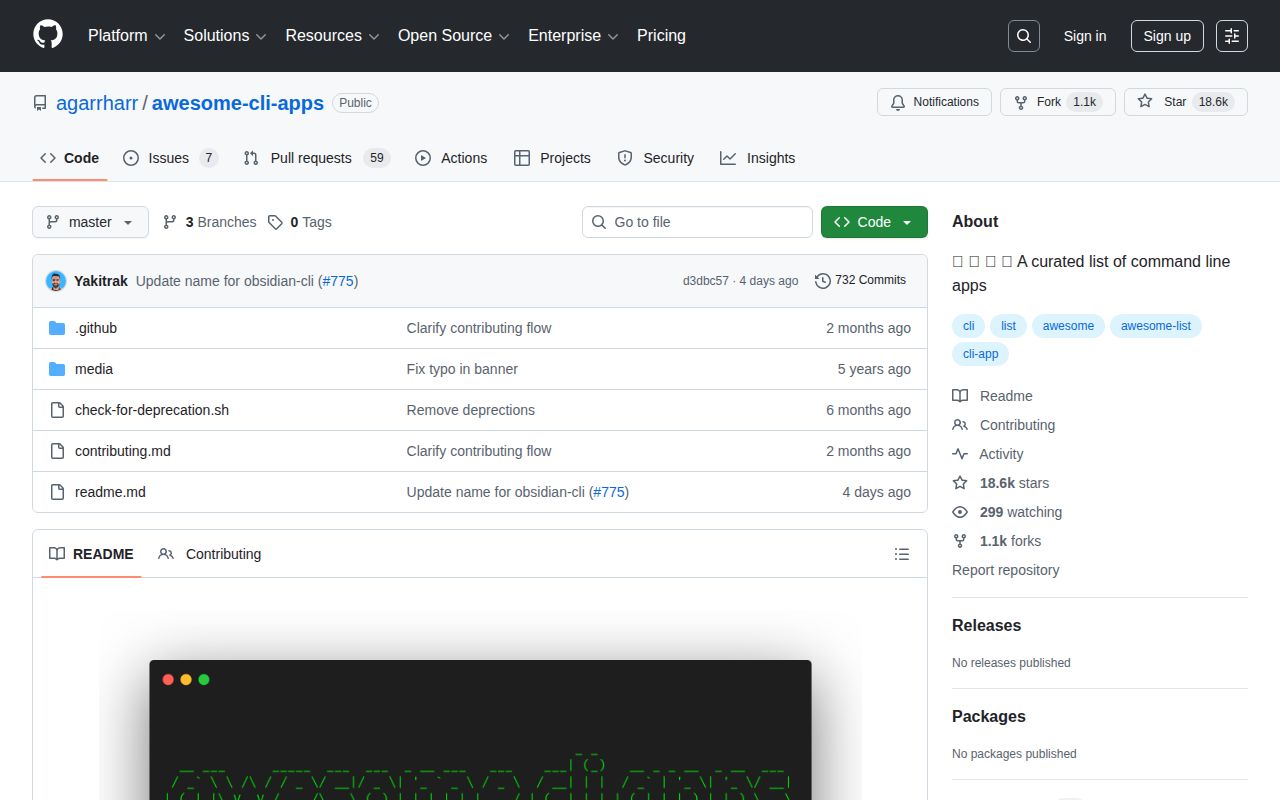Select the Contributing tab near README
The width and height of the screenshot is (1280, 800).
click(222, 553)
